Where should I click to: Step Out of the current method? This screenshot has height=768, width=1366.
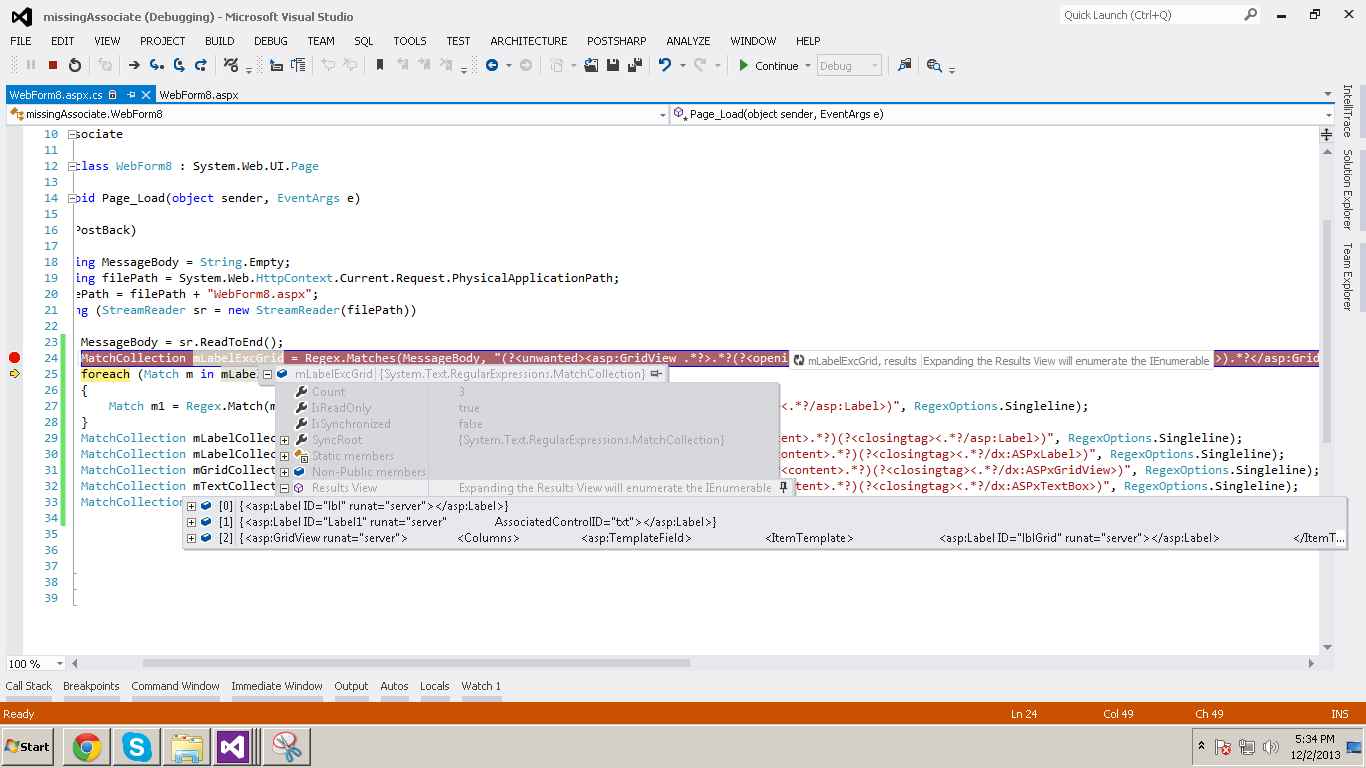[201, 65]
